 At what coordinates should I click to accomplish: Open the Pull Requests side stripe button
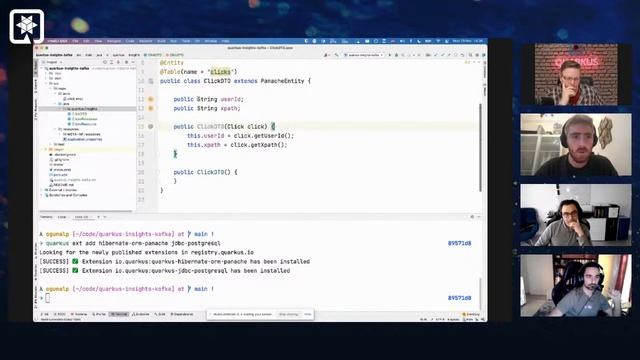[x=36, y=109]
